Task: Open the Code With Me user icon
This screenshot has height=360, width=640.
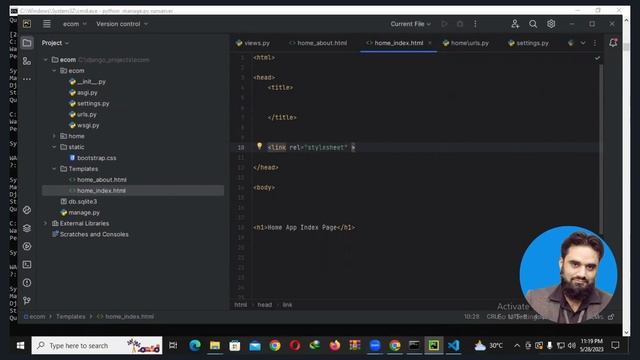Action: coord(515,24)
